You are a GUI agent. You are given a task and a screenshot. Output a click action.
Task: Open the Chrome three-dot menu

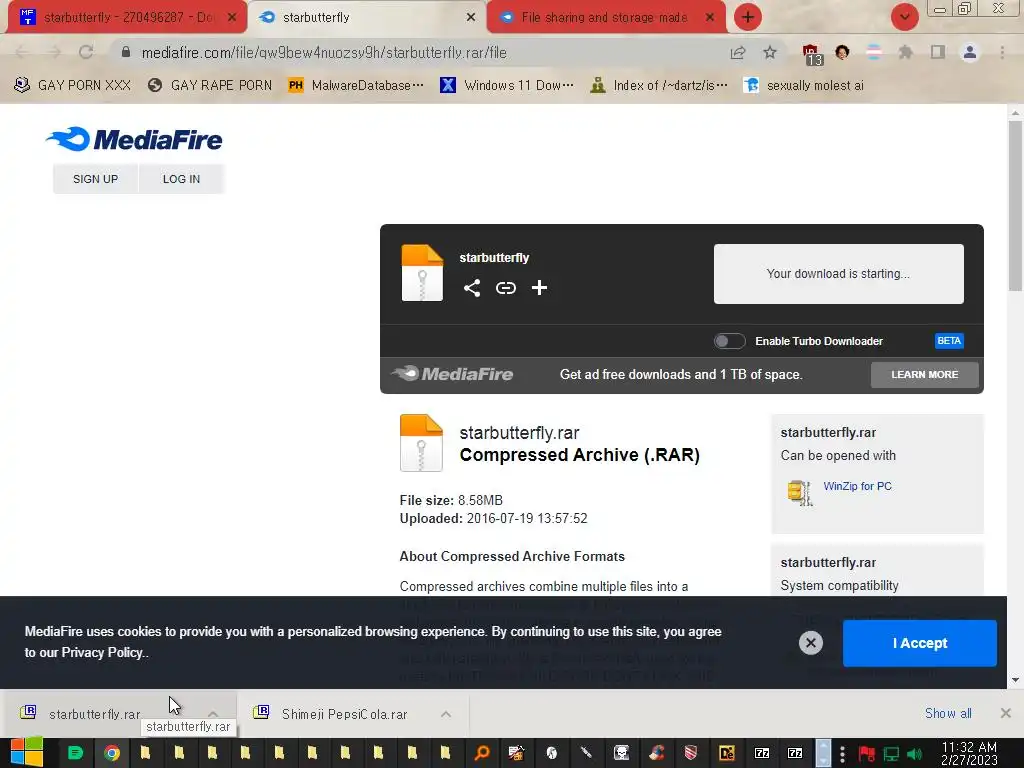(1002, 52)
